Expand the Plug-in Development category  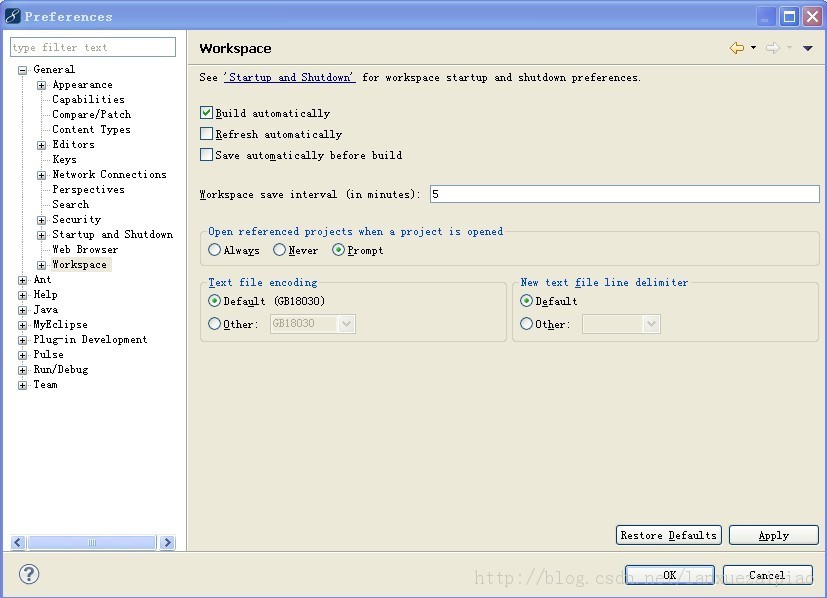click(x=22, y=340)
